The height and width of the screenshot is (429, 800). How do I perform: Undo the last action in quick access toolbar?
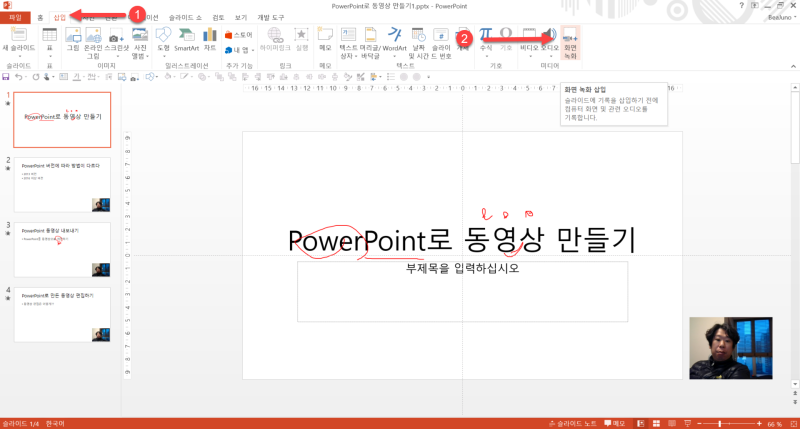tap(18, 77)
